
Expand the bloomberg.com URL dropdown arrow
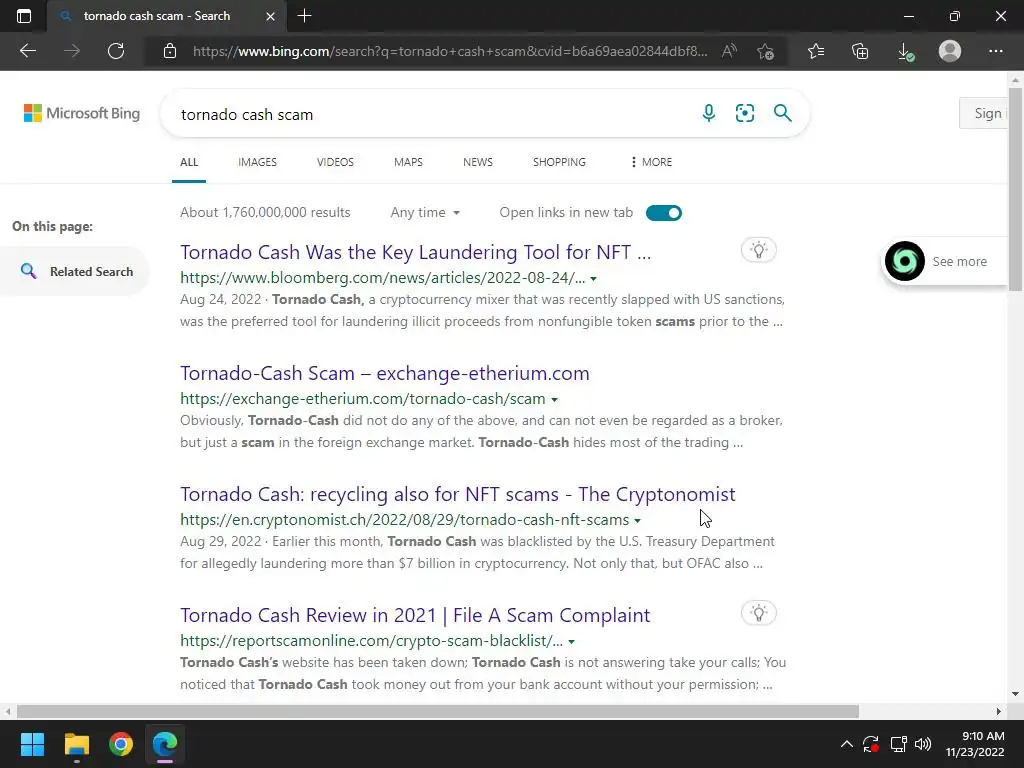(x=594, y=279)
